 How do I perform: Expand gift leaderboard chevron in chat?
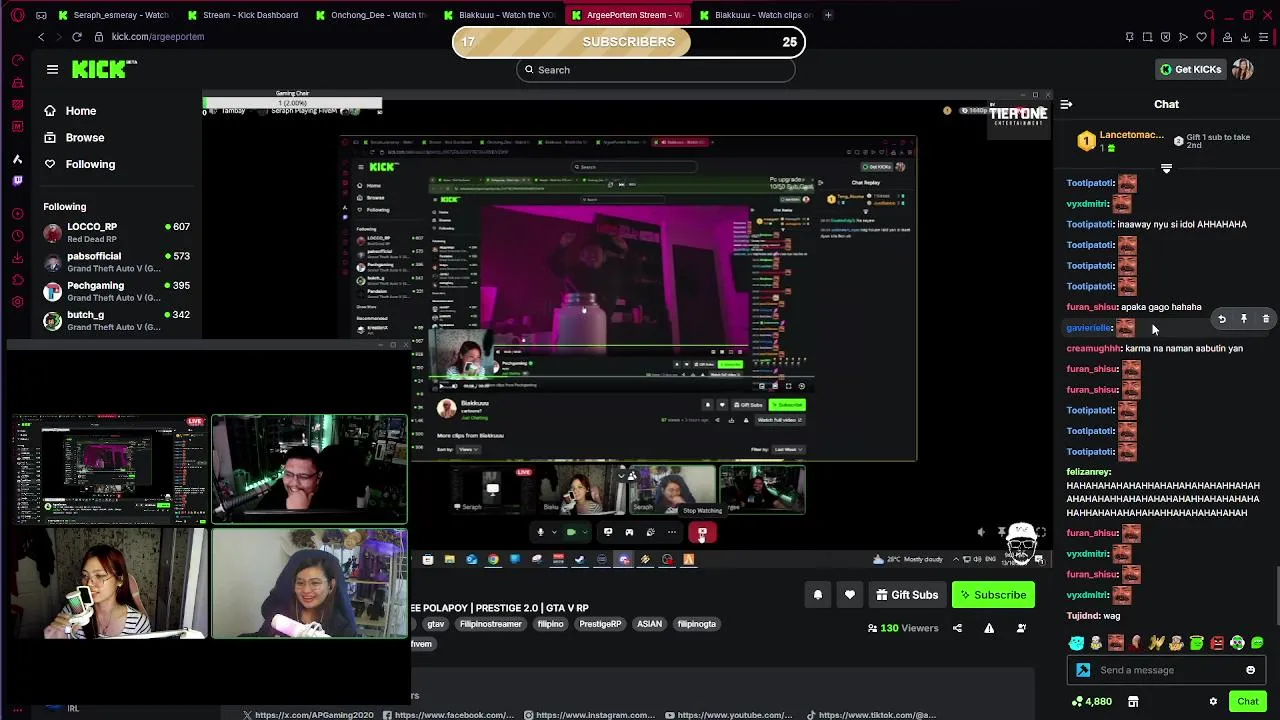[1166, 169]
